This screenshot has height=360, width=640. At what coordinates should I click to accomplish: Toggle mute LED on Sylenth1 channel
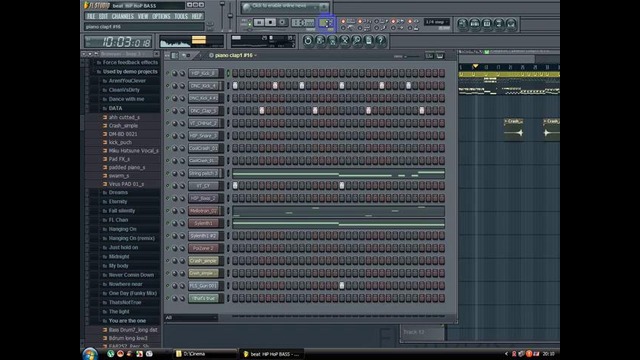[x=167, y=223]
